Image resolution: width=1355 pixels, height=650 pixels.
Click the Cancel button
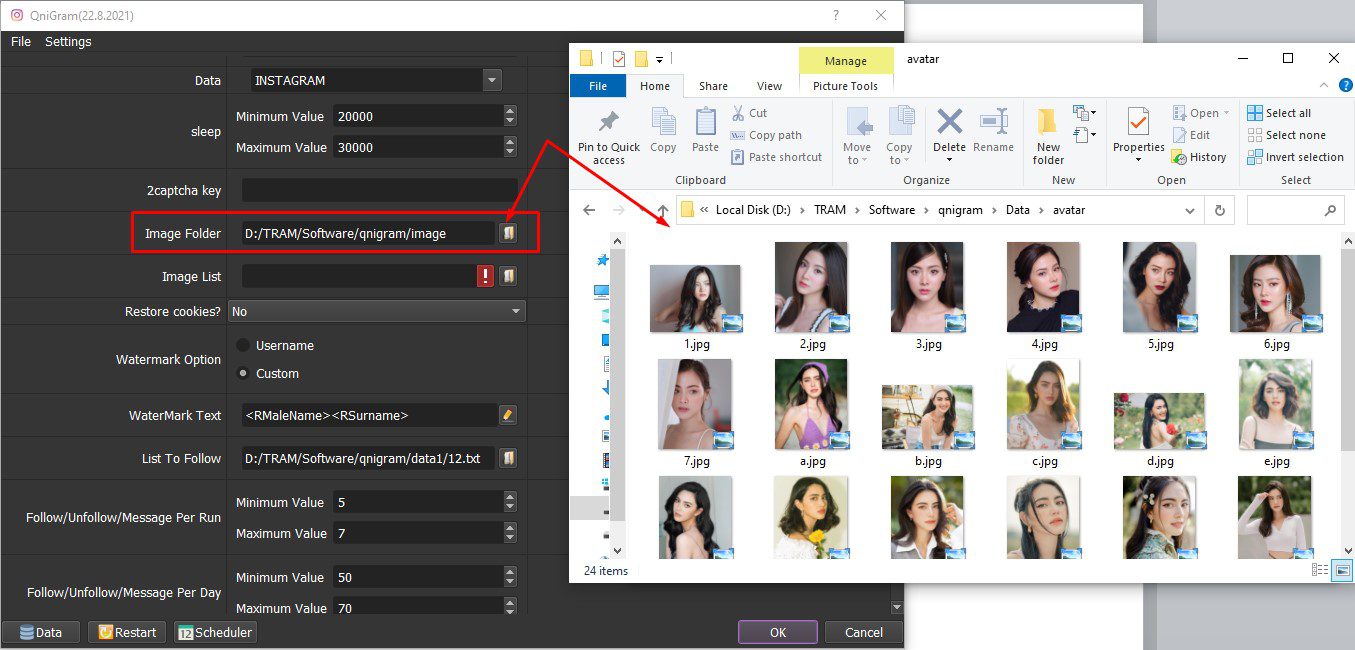pyautogui.click(x=864, y=632)
